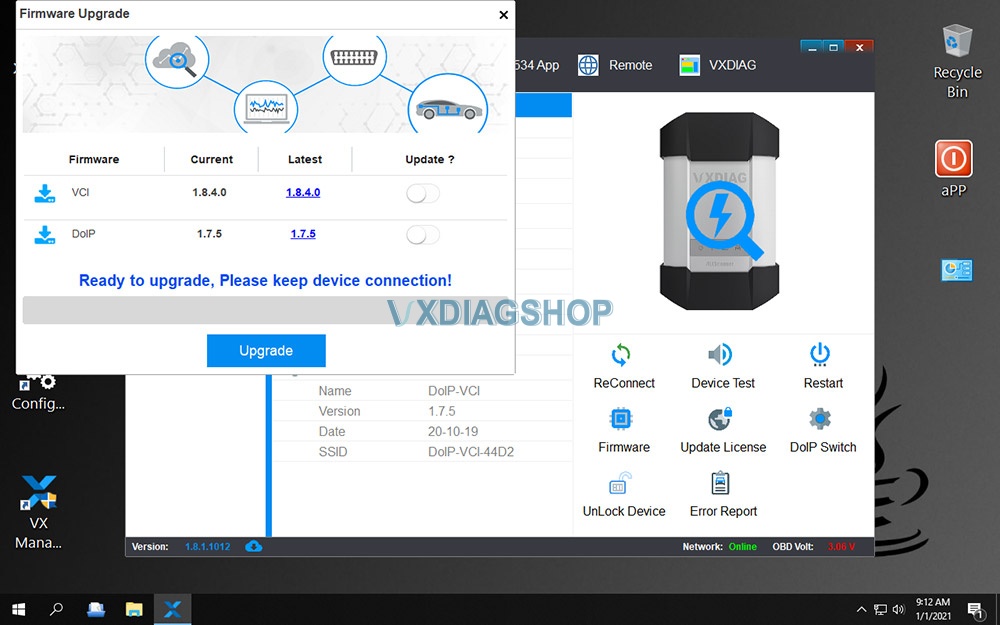Open the Remote tab with globe icon
Screen dimensions: 1000x625
[615, 65]
